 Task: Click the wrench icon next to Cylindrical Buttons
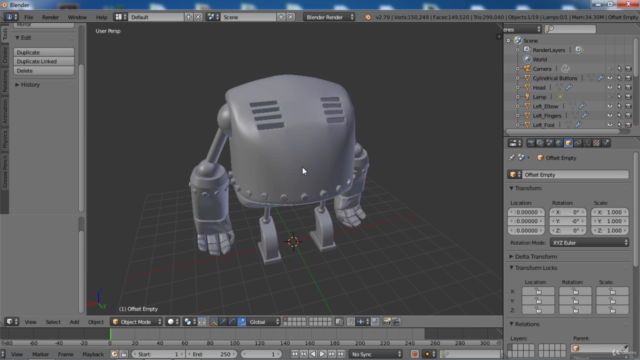[x=600, y=78]
